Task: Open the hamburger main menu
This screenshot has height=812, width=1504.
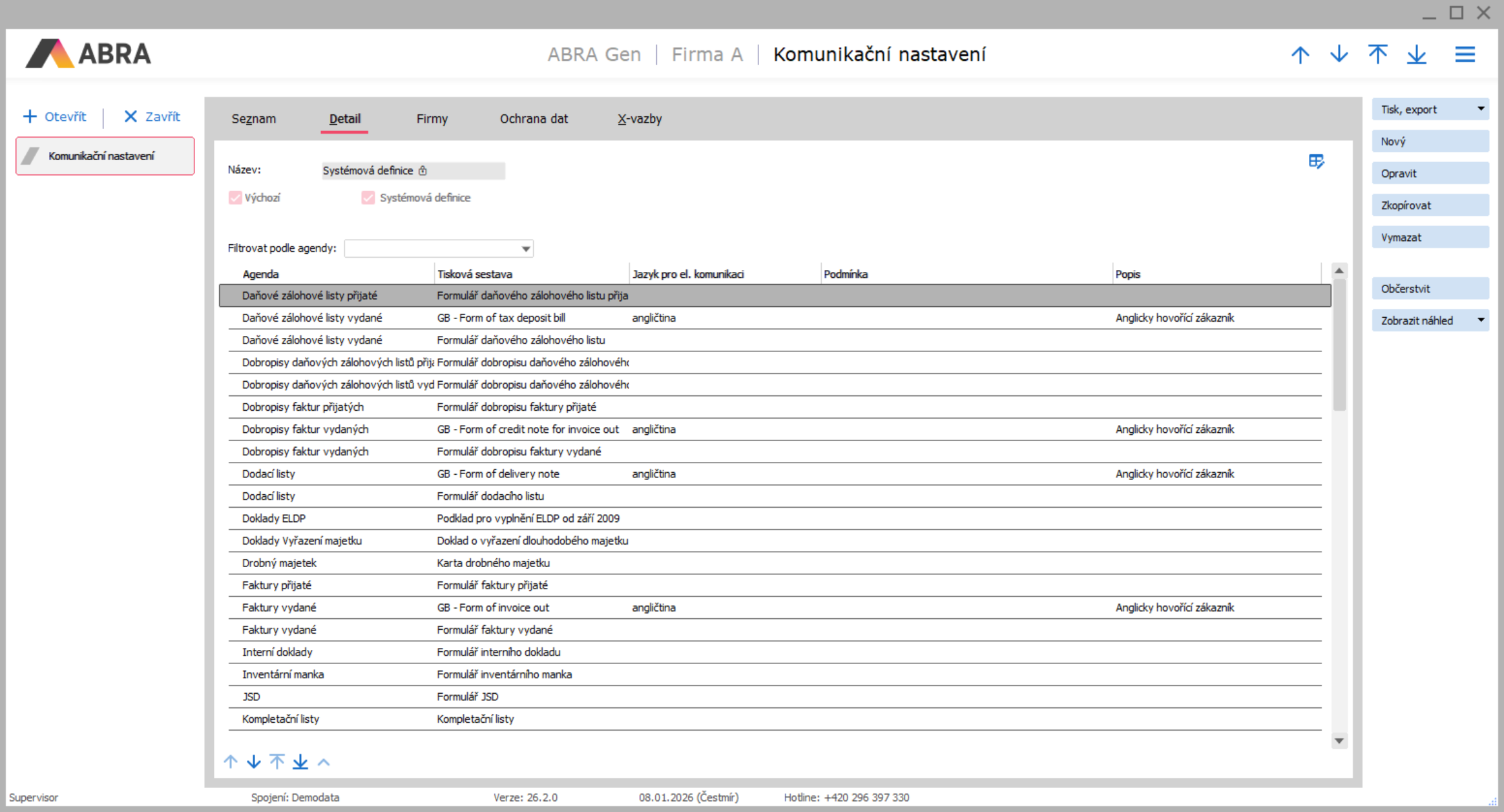Action: [x=1465, y=54]
